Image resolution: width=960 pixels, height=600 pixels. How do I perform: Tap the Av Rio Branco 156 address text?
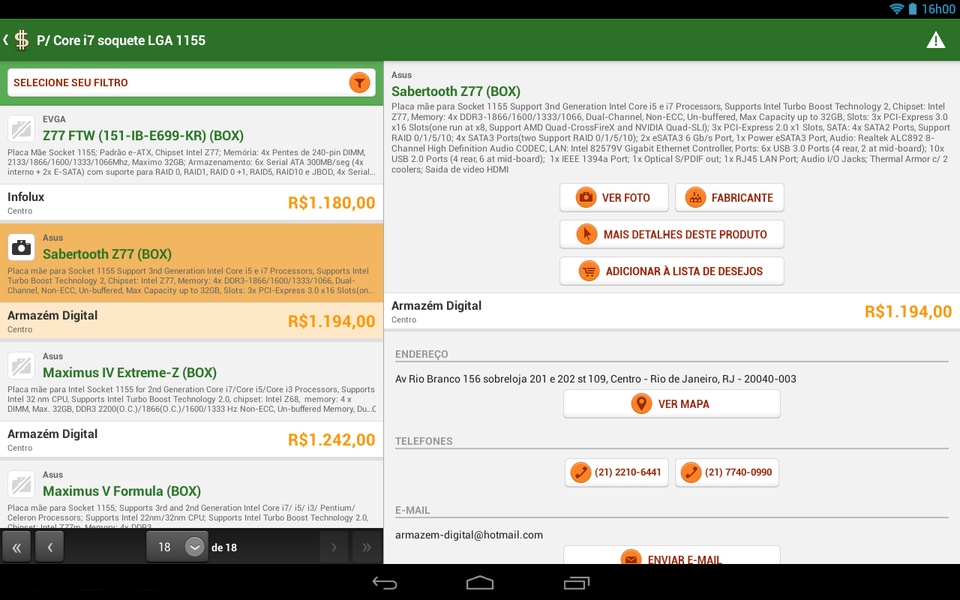pyautogui.click(x=596, y=379)
